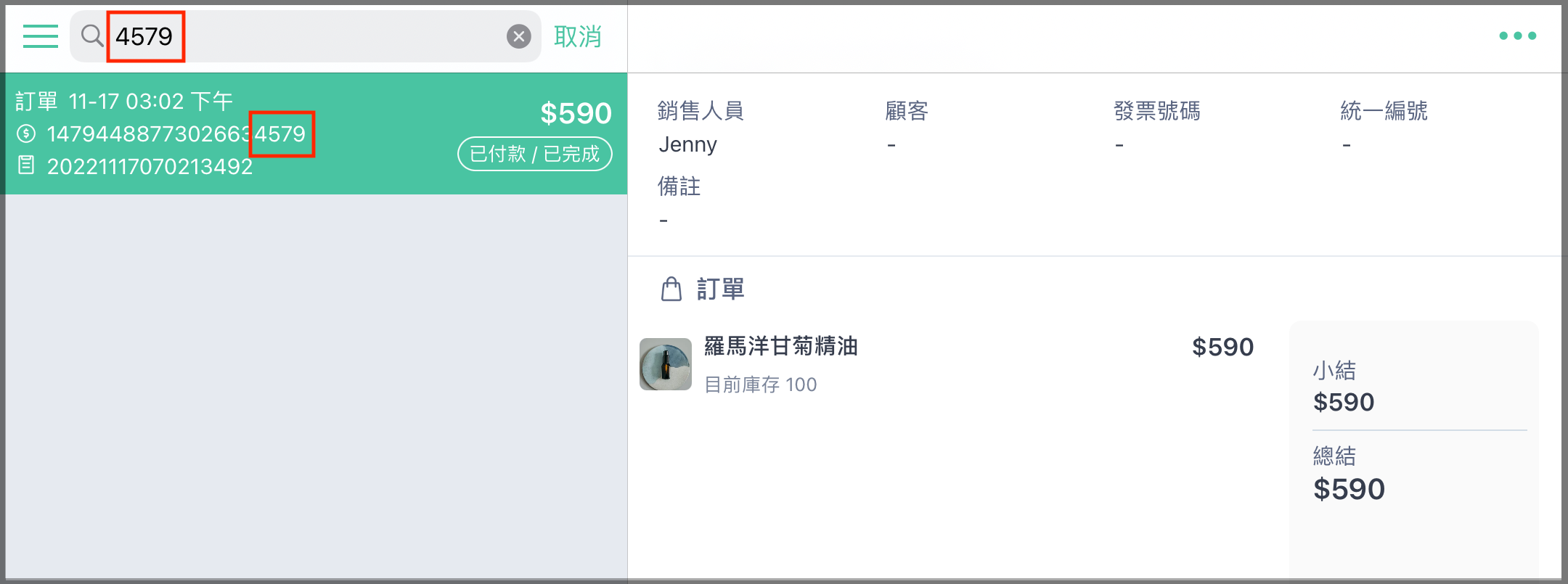This screenshot has height=584, width=1568.
Task: Click the order number 20221117070213492
Action: click(x=150, y=166)
